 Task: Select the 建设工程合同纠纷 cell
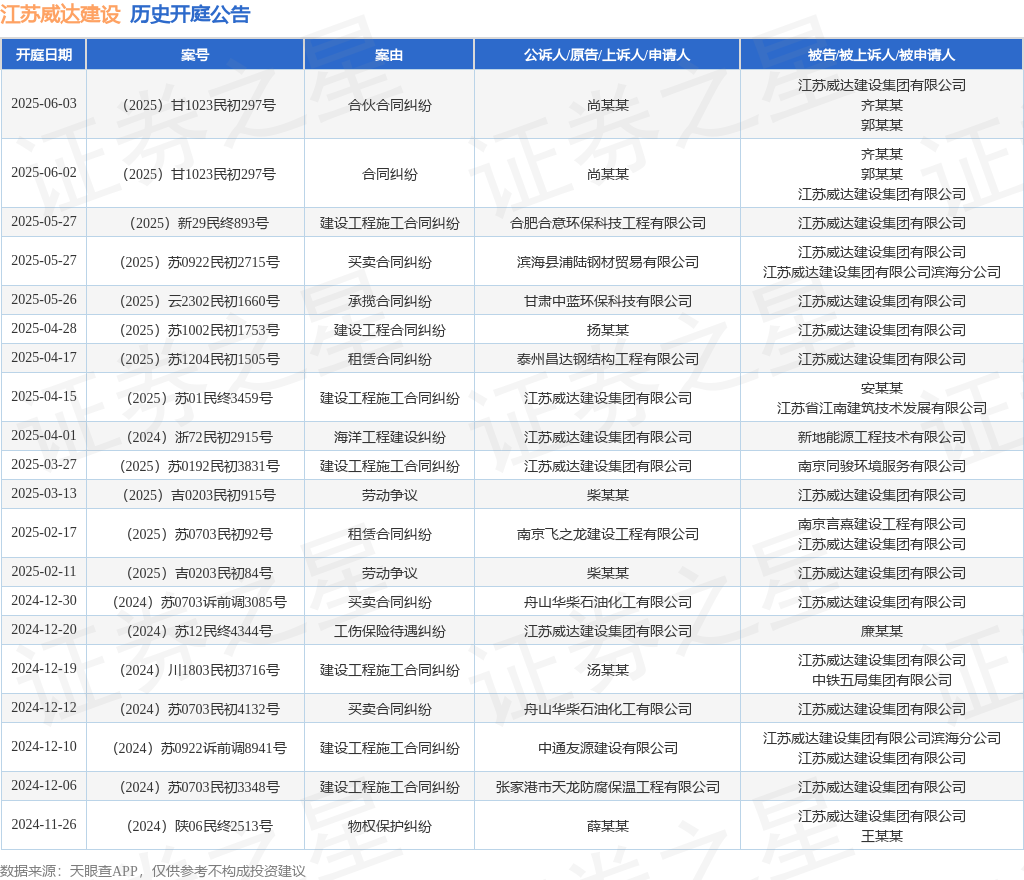(x=389, y=330)
